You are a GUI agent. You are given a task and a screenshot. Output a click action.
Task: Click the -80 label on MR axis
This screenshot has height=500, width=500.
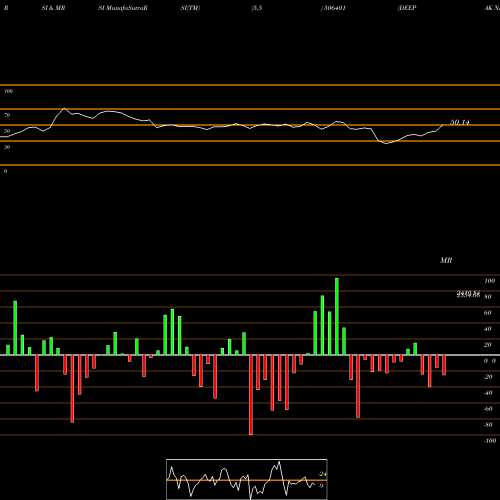point(488,425)
